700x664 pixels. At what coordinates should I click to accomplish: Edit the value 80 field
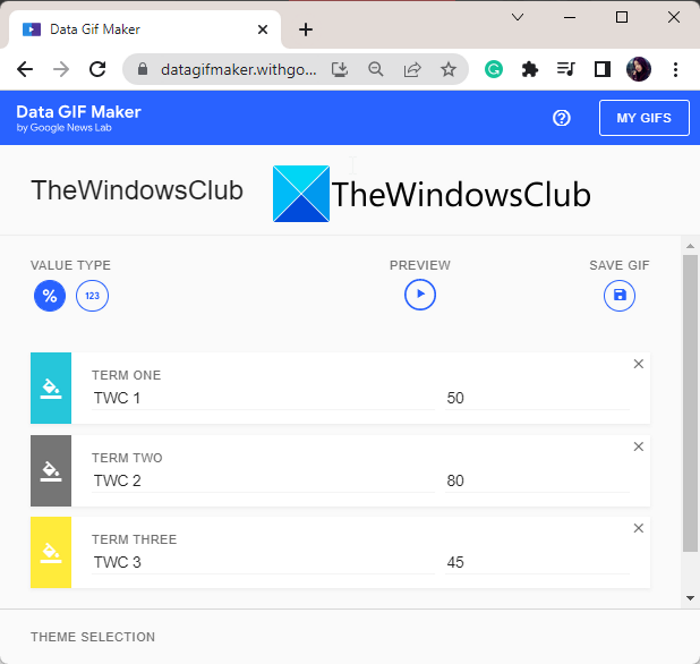point(537,481)
